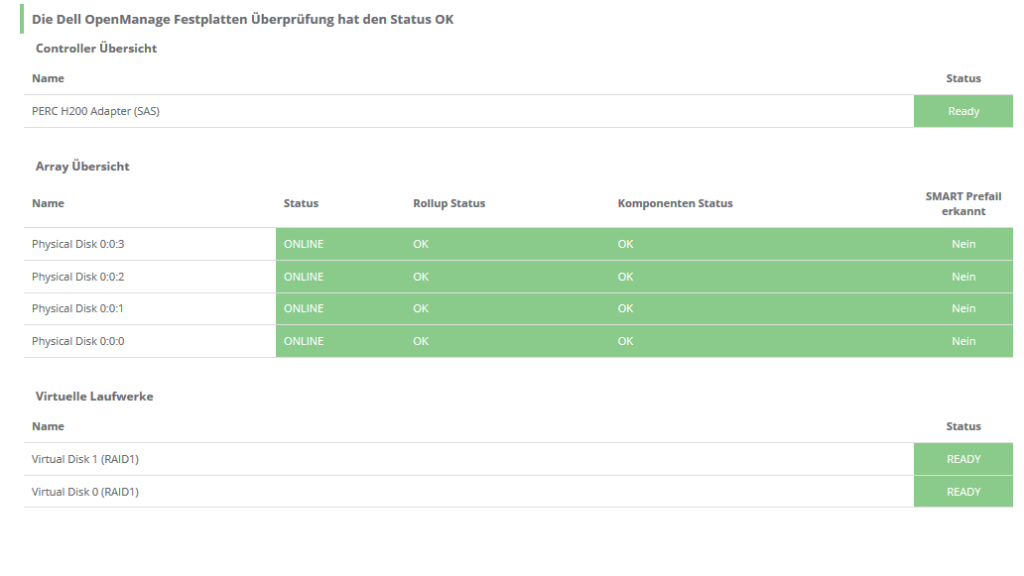
Task: Click the Rollup Status column header
Action: click(x=449, y=203)
